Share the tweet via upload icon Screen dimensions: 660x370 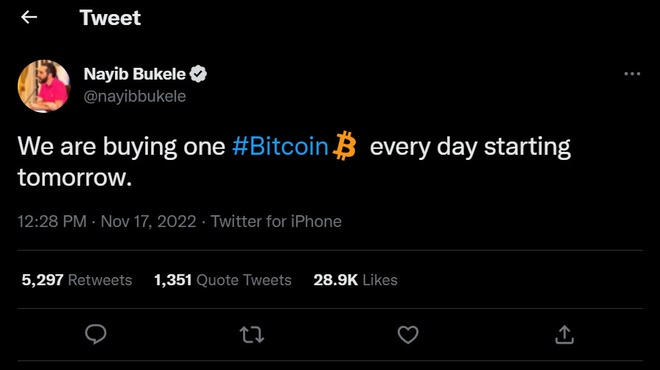(x=564, y=335)
